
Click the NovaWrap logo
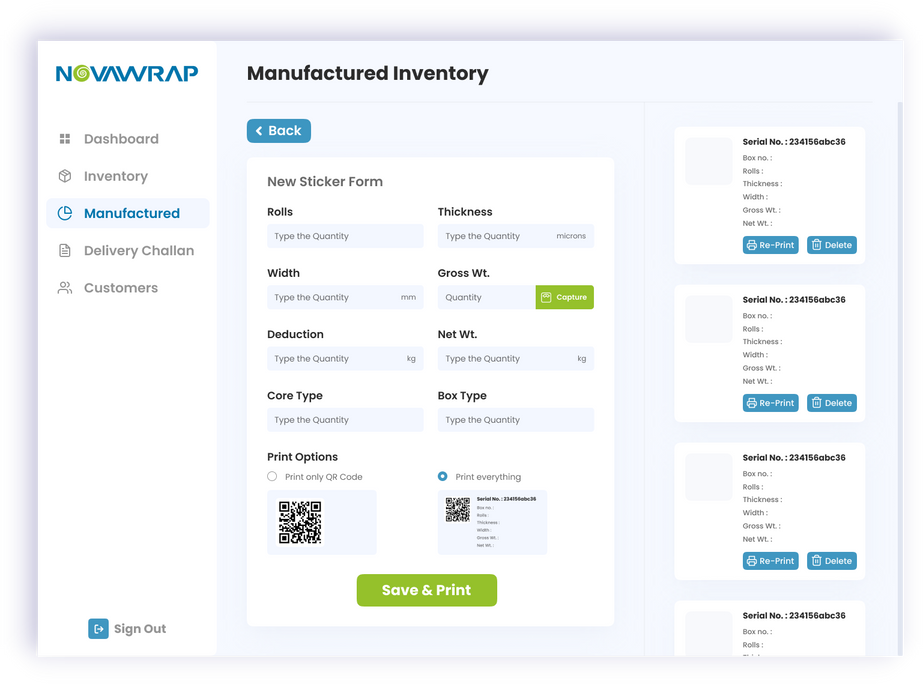coord(127,73)
